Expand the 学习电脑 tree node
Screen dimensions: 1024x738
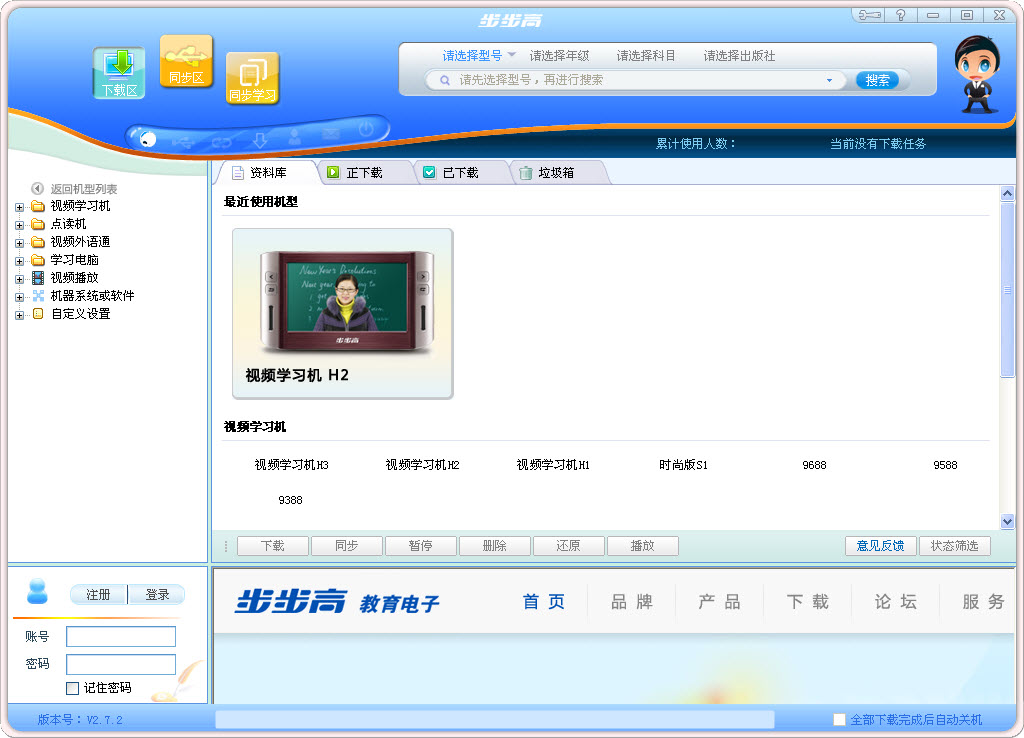(x=19, y=261)
